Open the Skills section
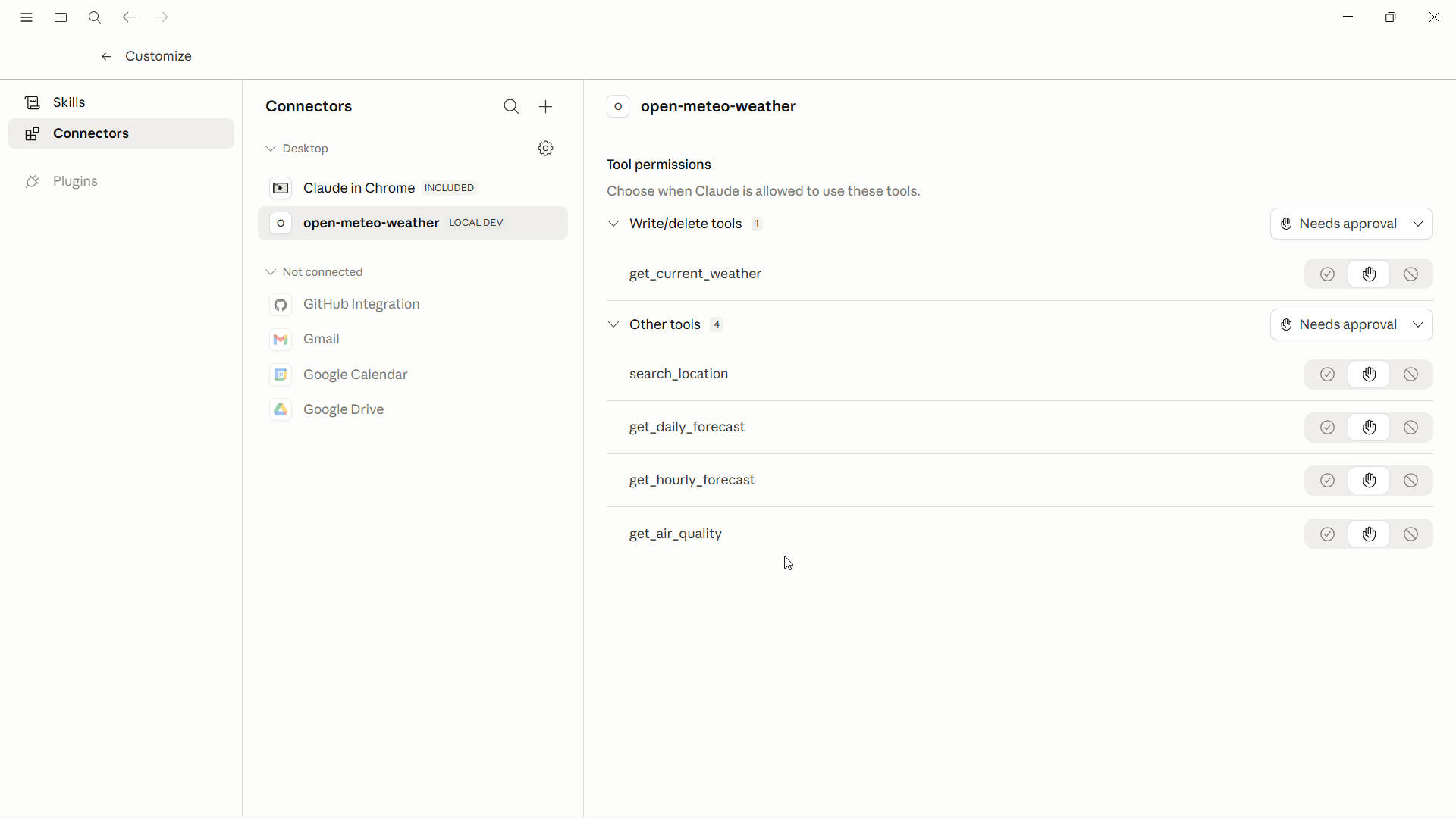This screenshot has height=818, width=1456. pyautogui.click(x=121, y=102)
